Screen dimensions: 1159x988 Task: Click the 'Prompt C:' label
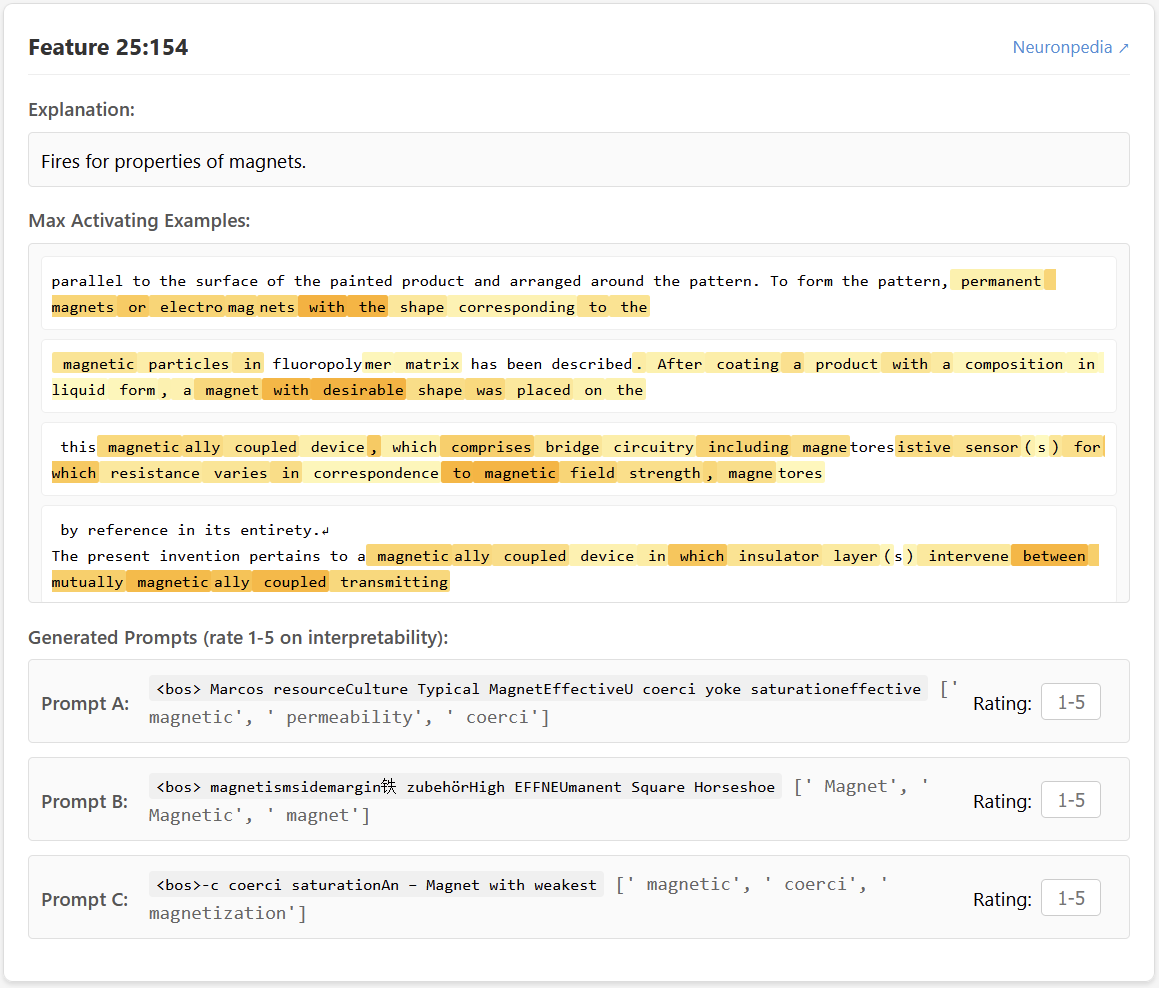pos(85,899)
